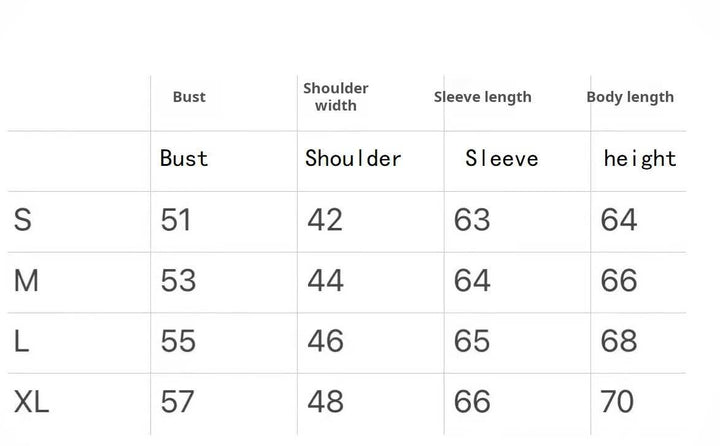Select sleeve value 65 in L row
Image resolution: width=720 pixels, height=446 pixels.
[x=472, y=341]
